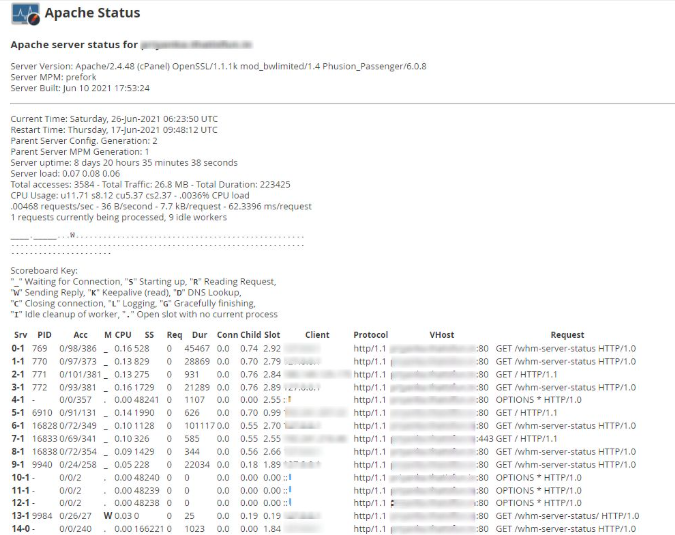The height and width of the screenshot is (535, 675).
Task: Click the Dur column header
Action: 199,335
